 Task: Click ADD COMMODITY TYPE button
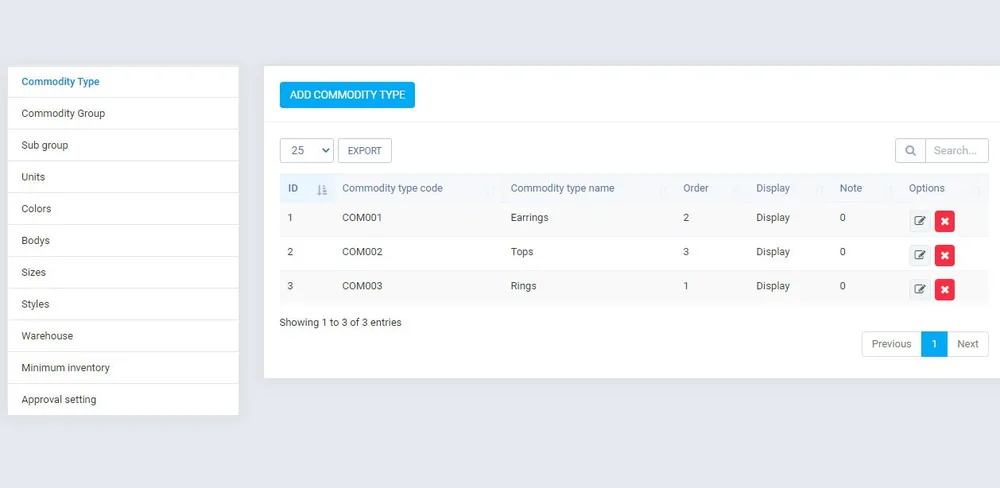click(x=348, y=95)
